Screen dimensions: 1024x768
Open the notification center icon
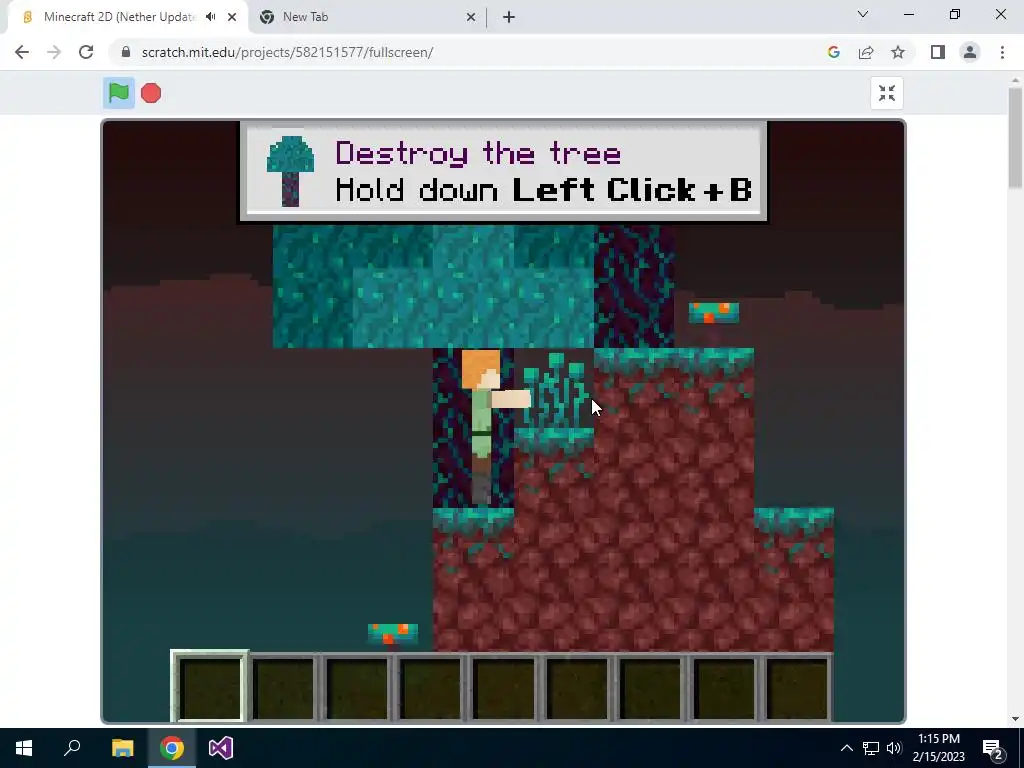[x=992, y=748]
